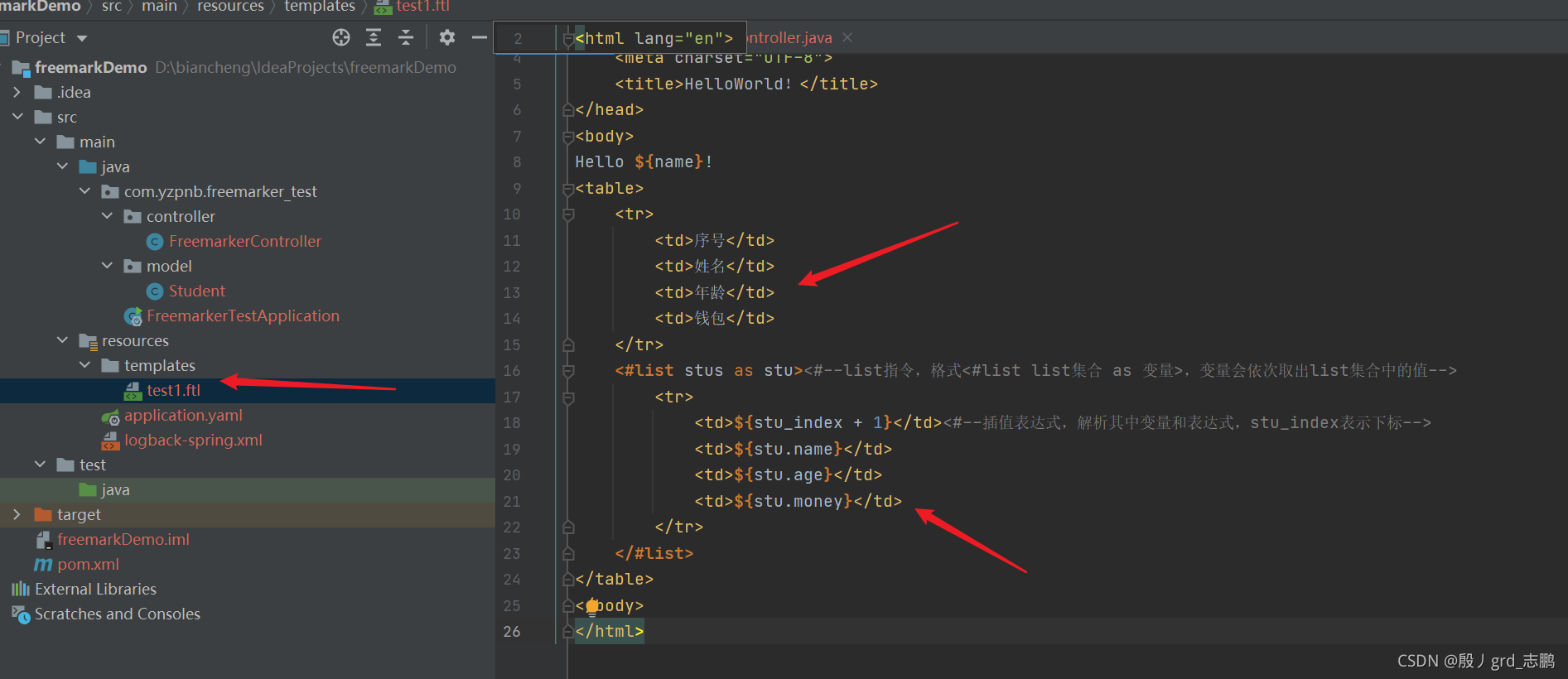Click 'templates' in the breadcrumb path
Image resolution: width=1568 pixels, height=679 pixels.
[320, 7]
